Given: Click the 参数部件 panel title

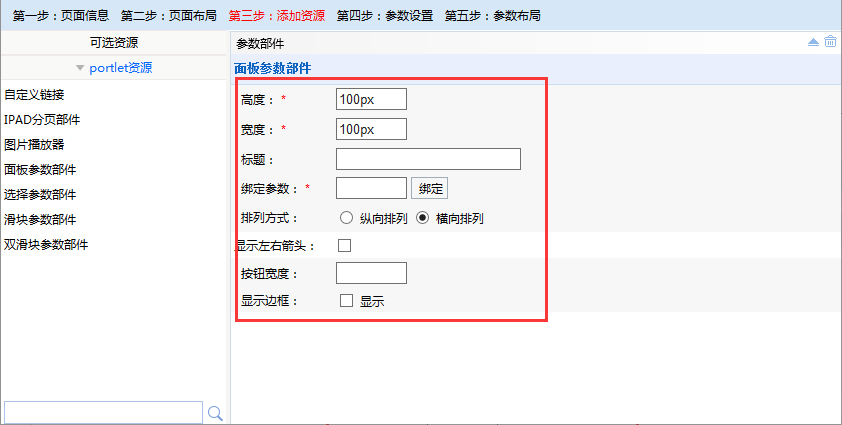Looking at the screenshot, I should coord(260,44).
